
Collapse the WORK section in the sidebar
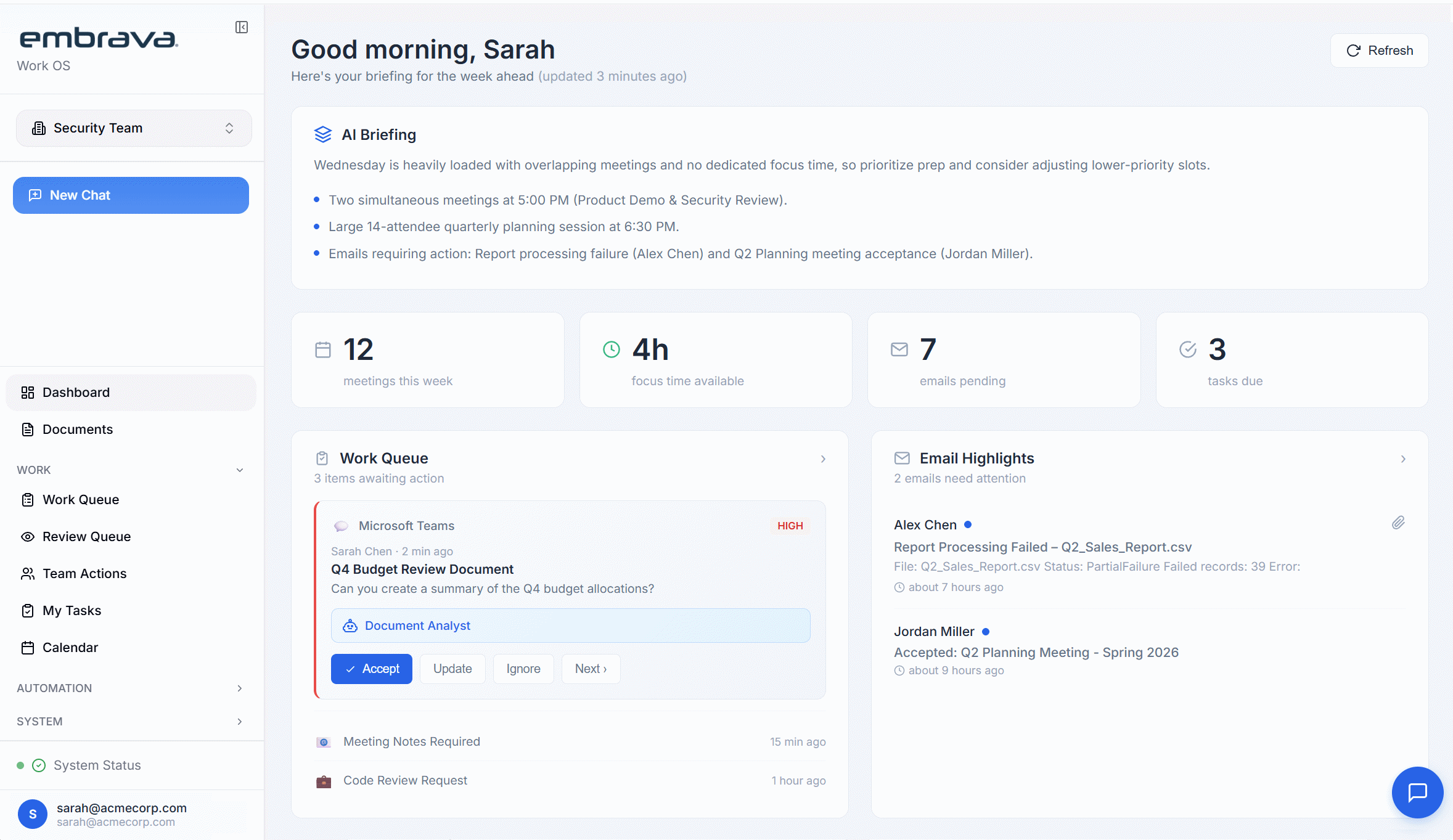(239, 470)
